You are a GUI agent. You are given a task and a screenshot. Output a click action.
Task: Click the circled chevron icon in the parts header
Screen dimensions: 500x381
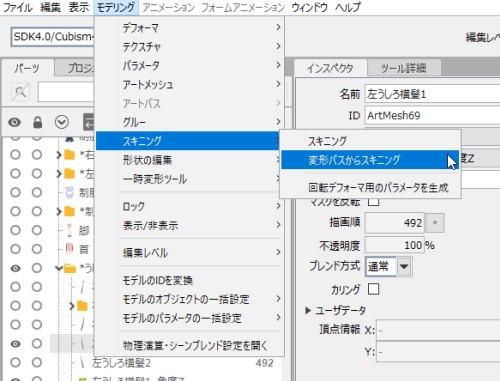62,122
